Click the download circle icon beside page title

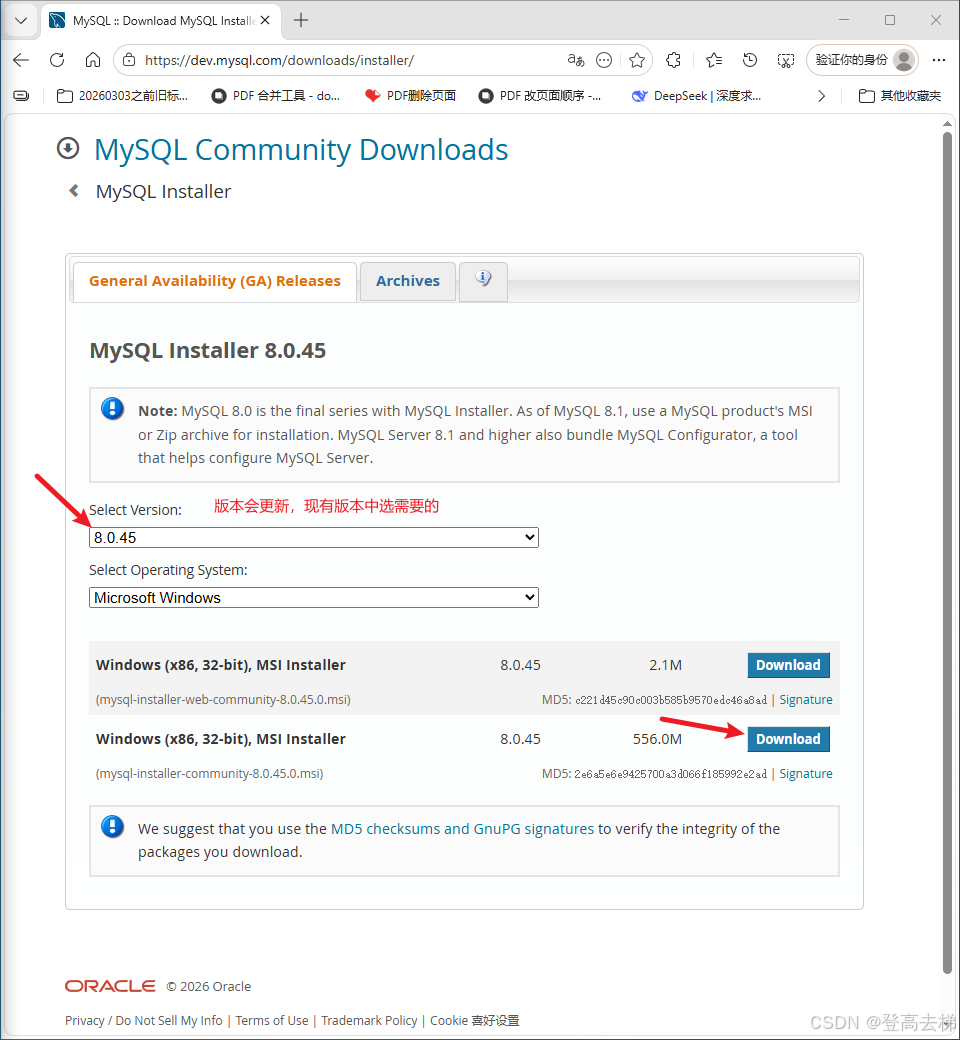(x=68, y=149)
